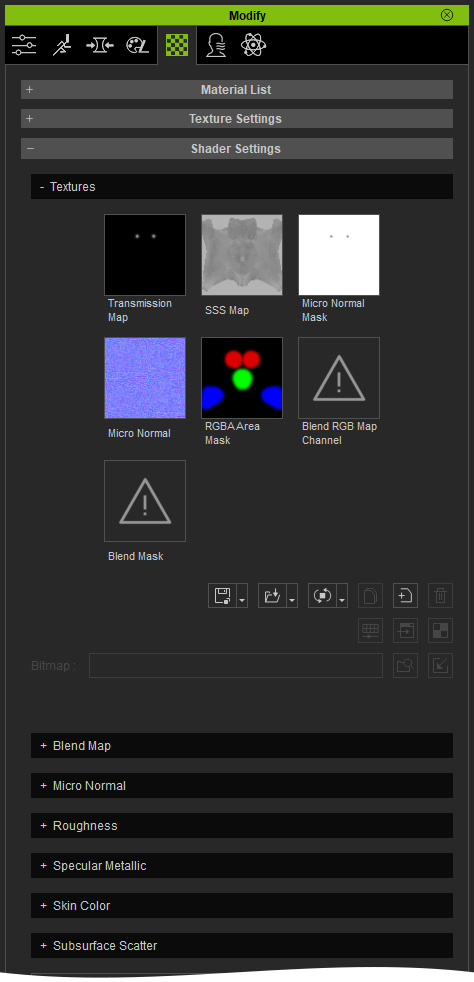
Task: Open the head morph tab with face profile
Action: (x=216, y=45)
